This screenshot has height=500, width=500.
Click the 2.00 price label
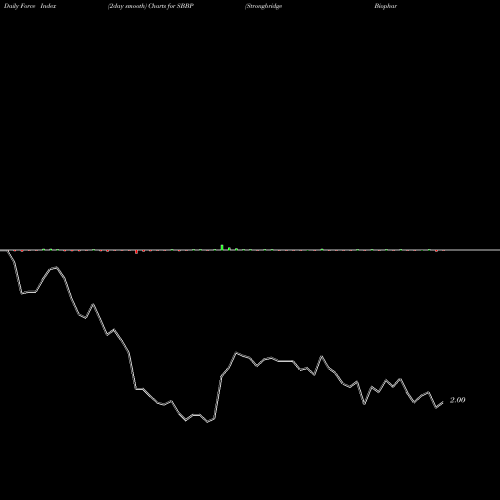[x=457, y=400]
